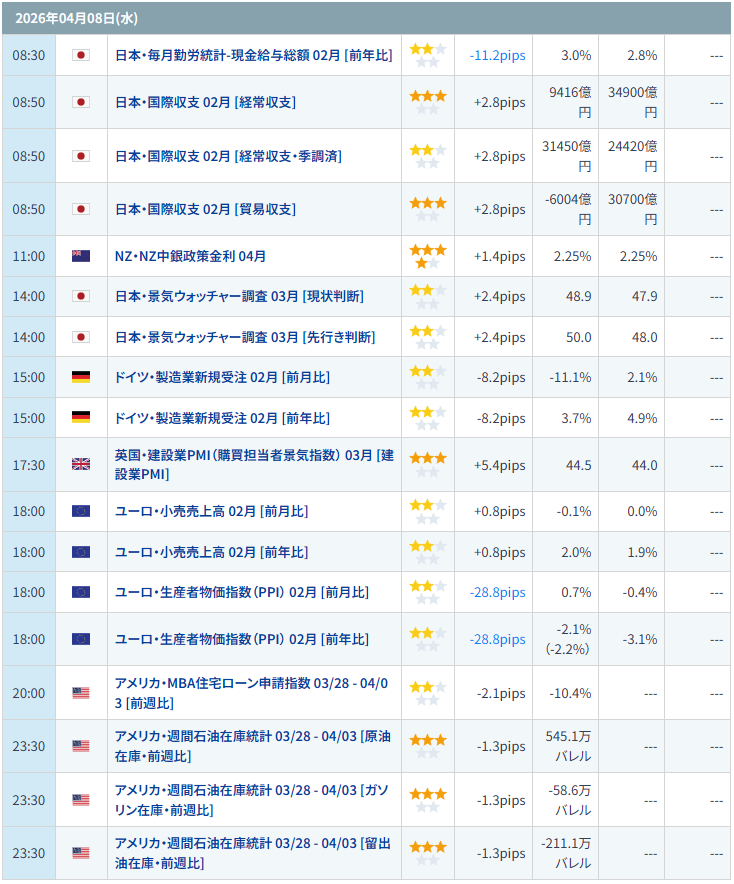This screenshot has height=884, width=734.
Task: Open 日本・景気ウォッチャー調査 [先行き判断] link
Action: pyautogui.click(x=245, y=337)
